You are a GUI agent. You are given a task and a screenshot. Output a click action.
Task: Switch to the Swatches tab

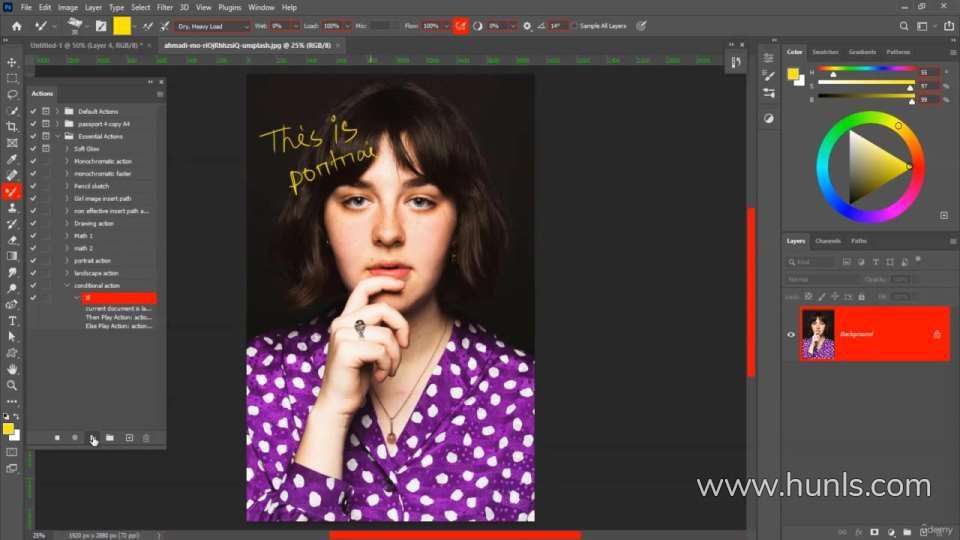click(825, 52)
